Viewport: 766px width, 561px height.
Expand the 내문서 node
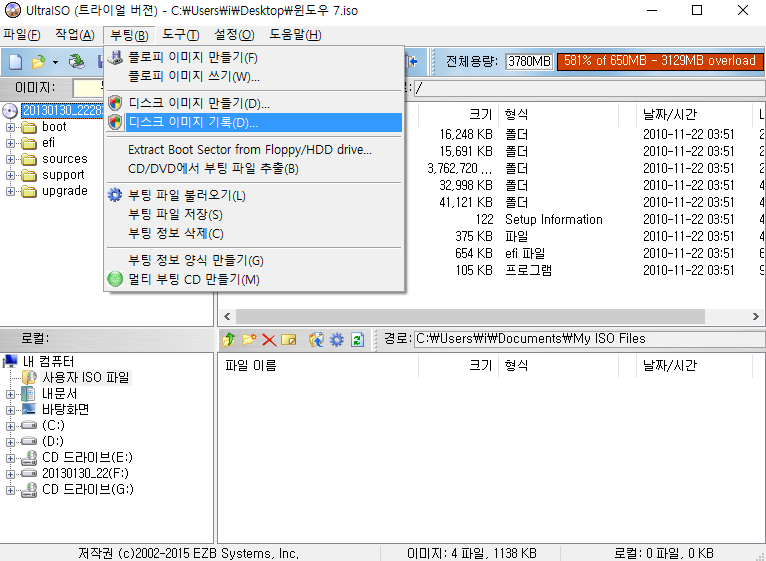click(x=10, y=394)
